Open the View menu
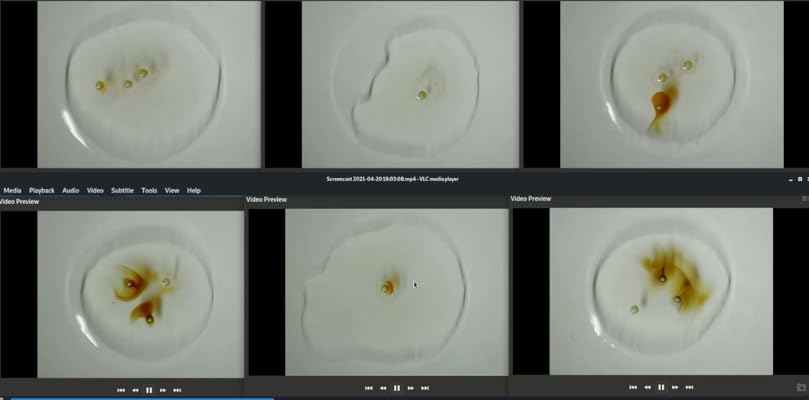 (x=172, y=190)
